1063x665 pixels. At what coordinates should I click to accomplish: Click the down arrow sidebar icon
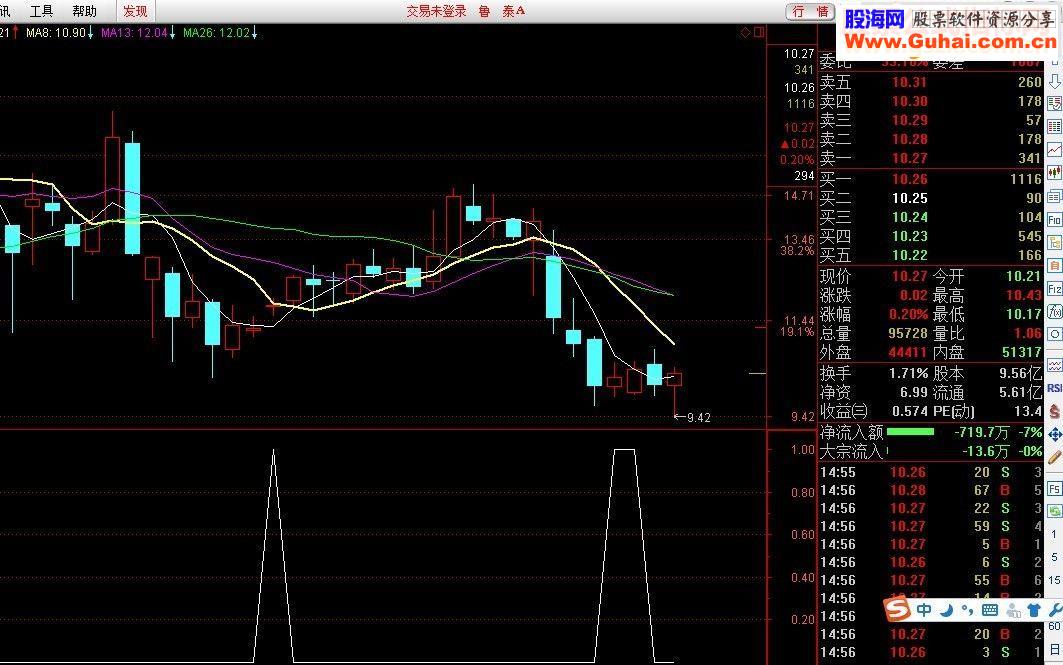coord(1055,81)
